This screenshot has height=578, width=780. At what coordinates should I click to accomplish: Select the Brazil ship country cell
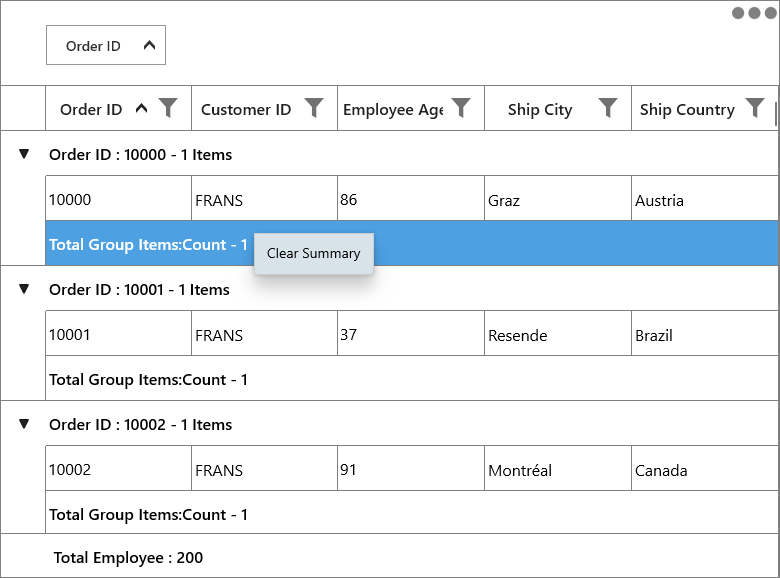704,333
